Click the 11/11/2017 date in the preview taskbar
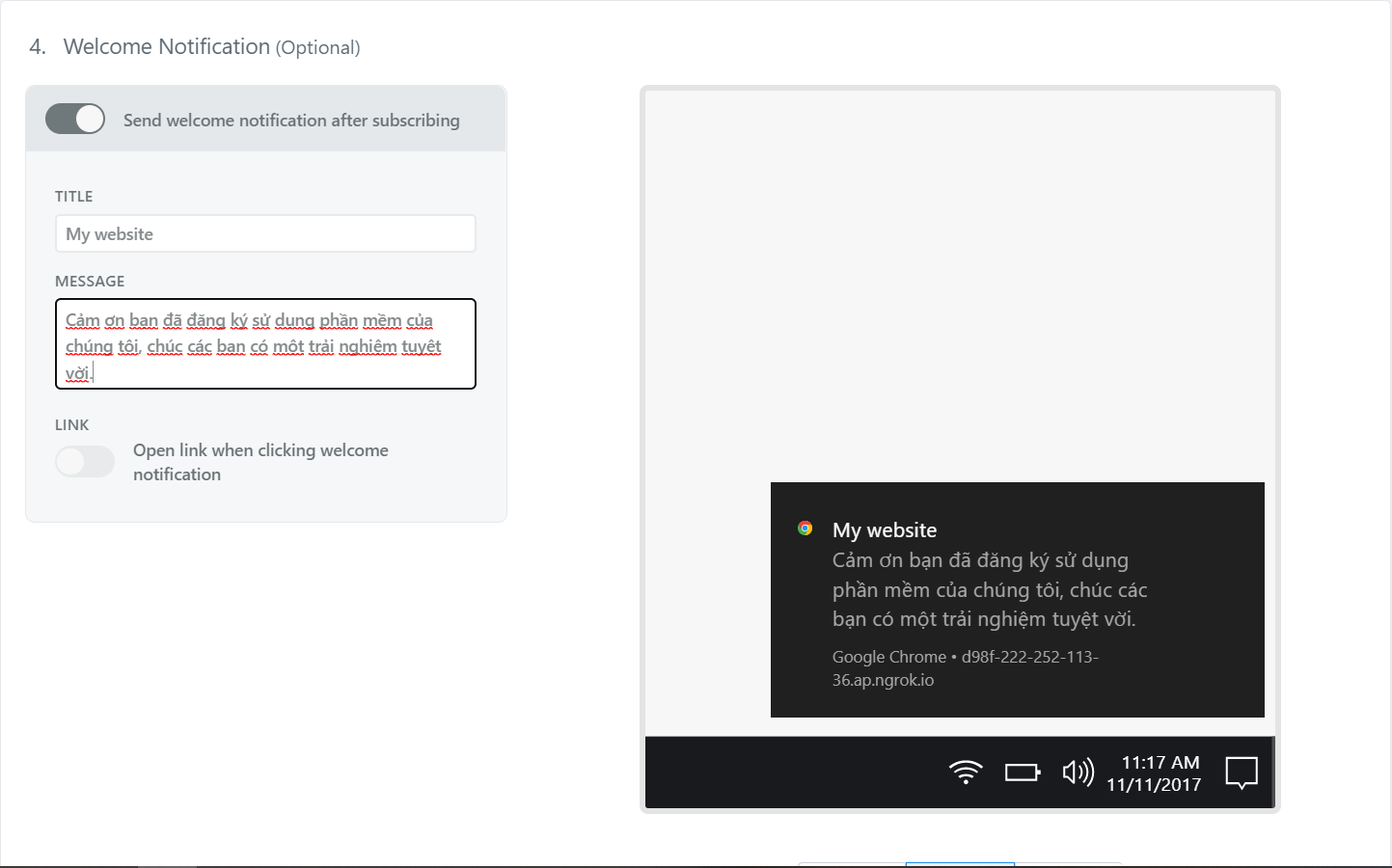Viewport: 1392px width, 868px height. (1154, 785)
